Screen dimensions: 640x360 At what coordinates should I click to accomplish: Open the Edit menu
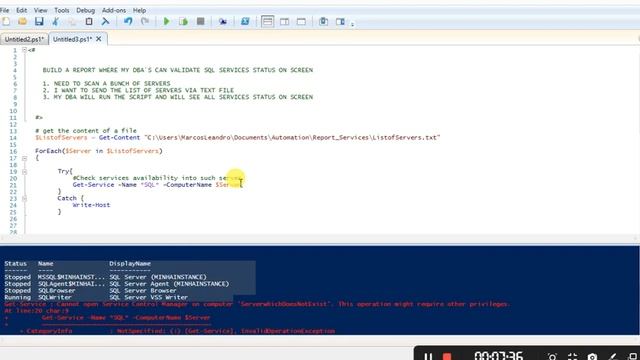(x=22, y=10)
